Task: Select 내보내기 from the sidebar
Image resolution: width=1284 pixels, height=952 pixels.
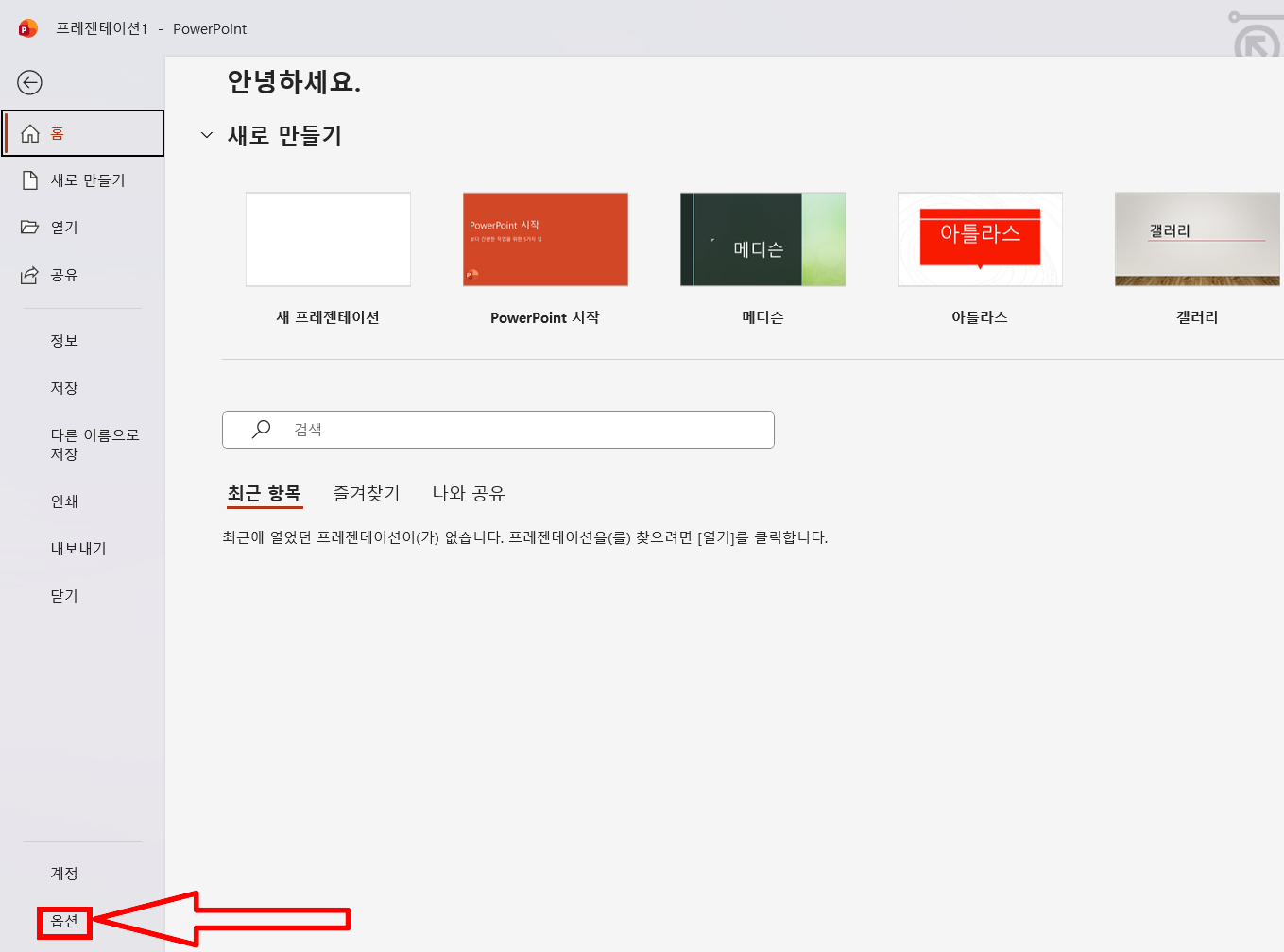Action: coord(78,549)
